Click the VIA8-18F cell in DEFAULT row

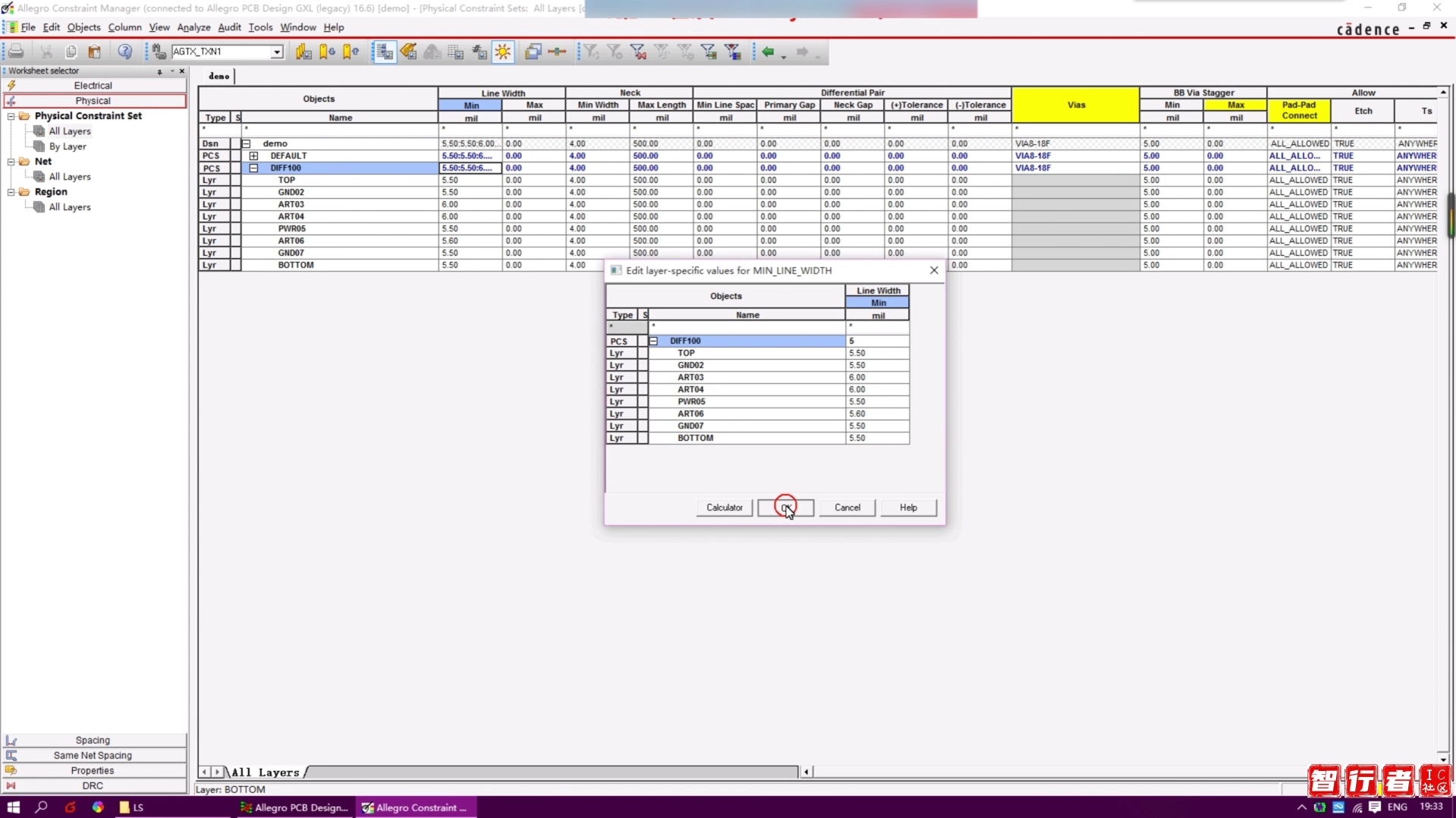pos(1075,156)
